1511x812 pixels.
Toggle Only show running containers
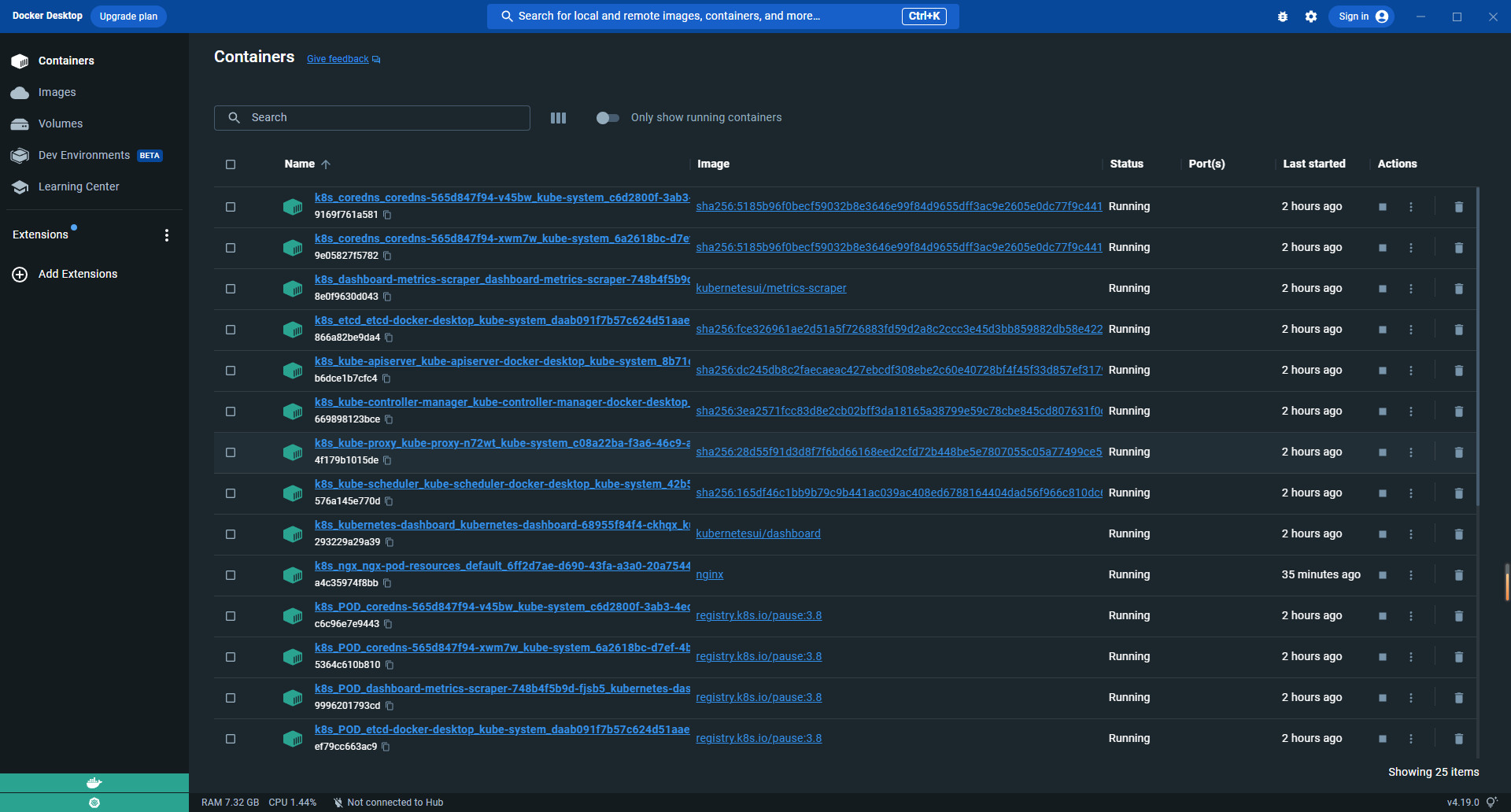(608, 118)
